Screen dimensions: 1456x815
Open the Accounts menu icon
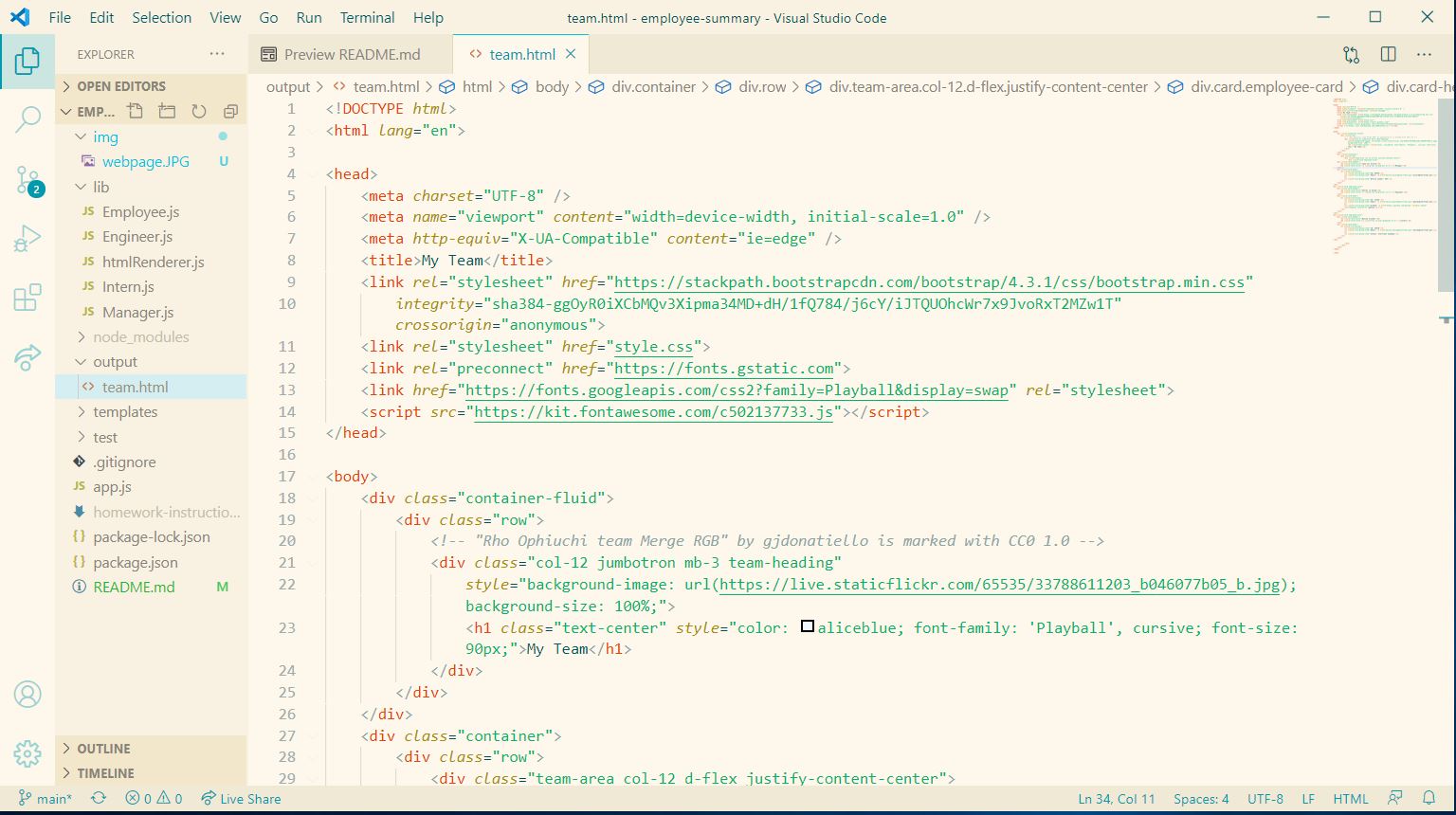[27, 694]
